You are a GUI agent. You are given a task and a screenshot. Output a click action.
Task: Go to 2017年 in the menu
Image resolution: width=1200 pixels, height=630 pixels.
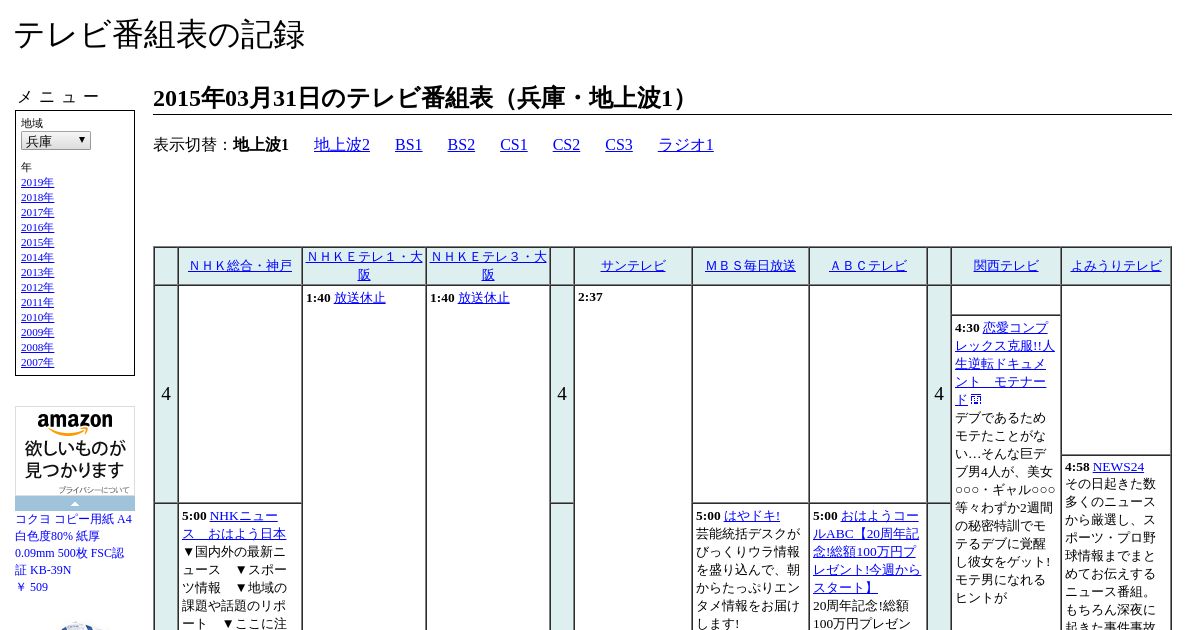click(37, 213)
